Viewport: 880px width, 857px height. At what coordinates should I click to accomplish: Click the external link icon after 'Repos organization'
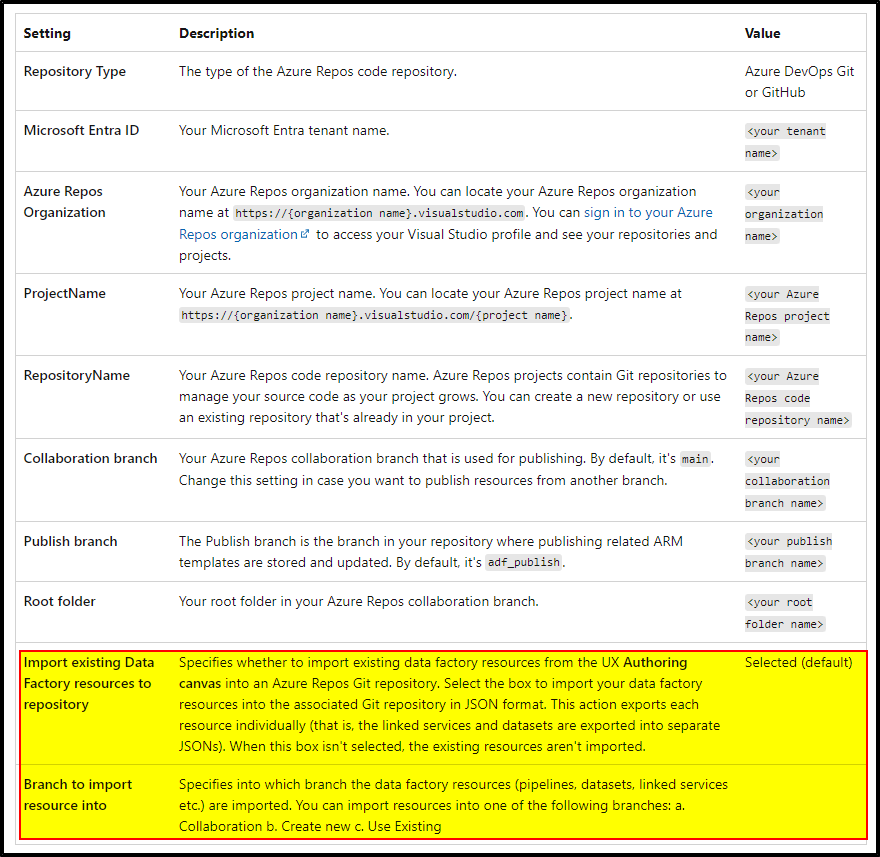point(305,234)
